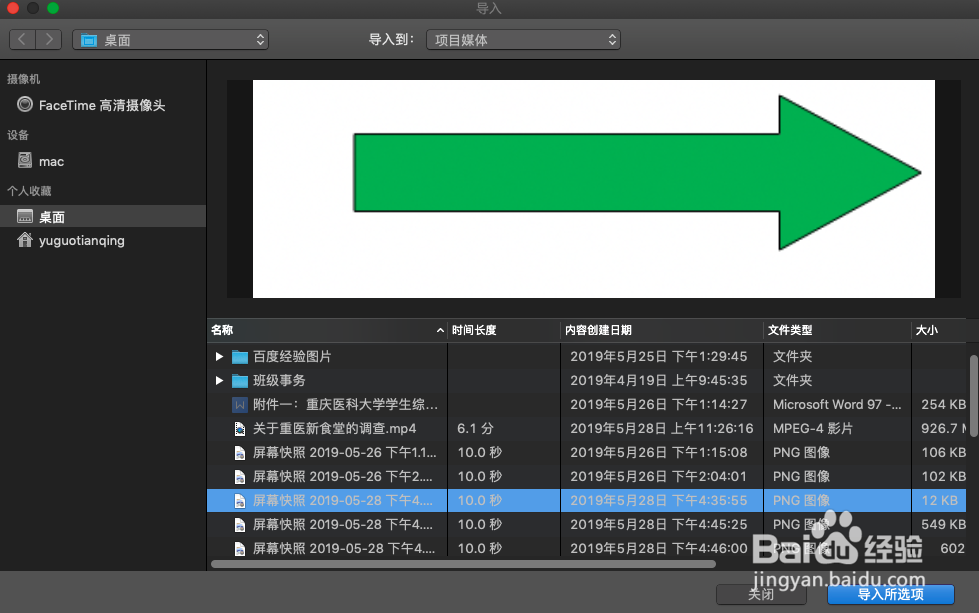Open the 导入到 项目媒体 dropdown

(x=524, y=39)
